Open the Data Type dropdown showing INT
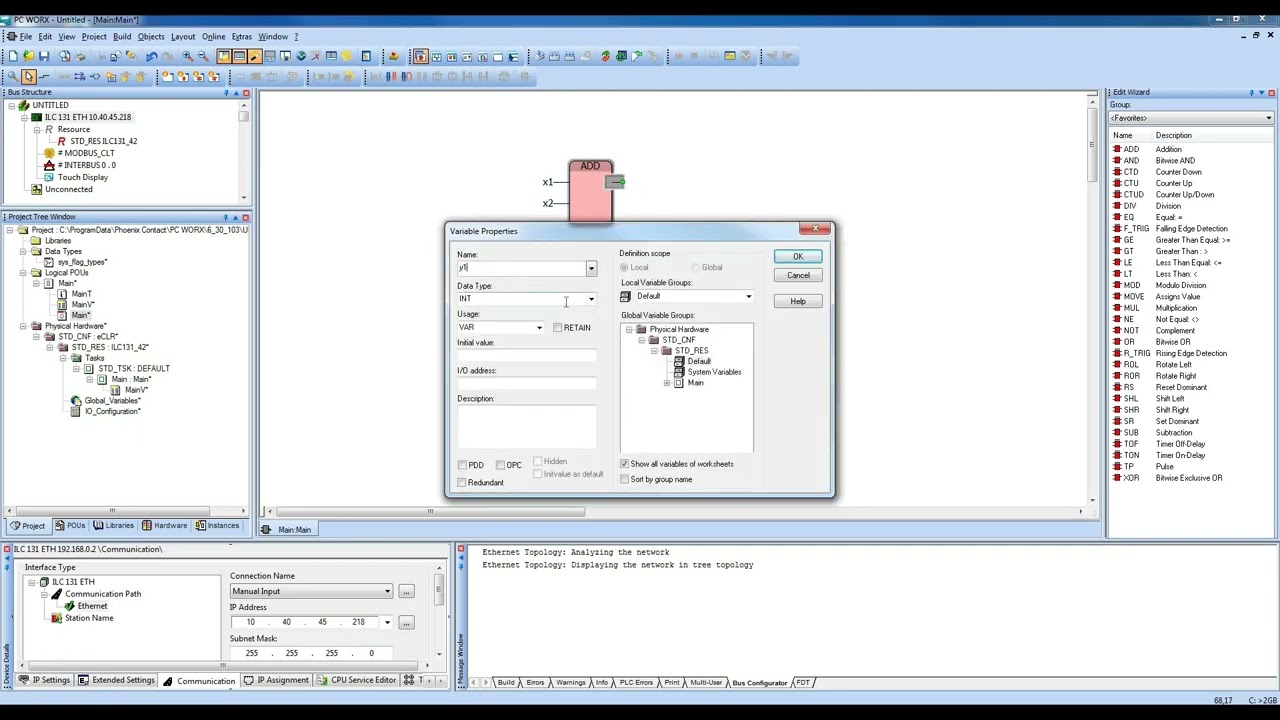The height and width of the screenshot is (720, 1280). click(x=591, y=299)
